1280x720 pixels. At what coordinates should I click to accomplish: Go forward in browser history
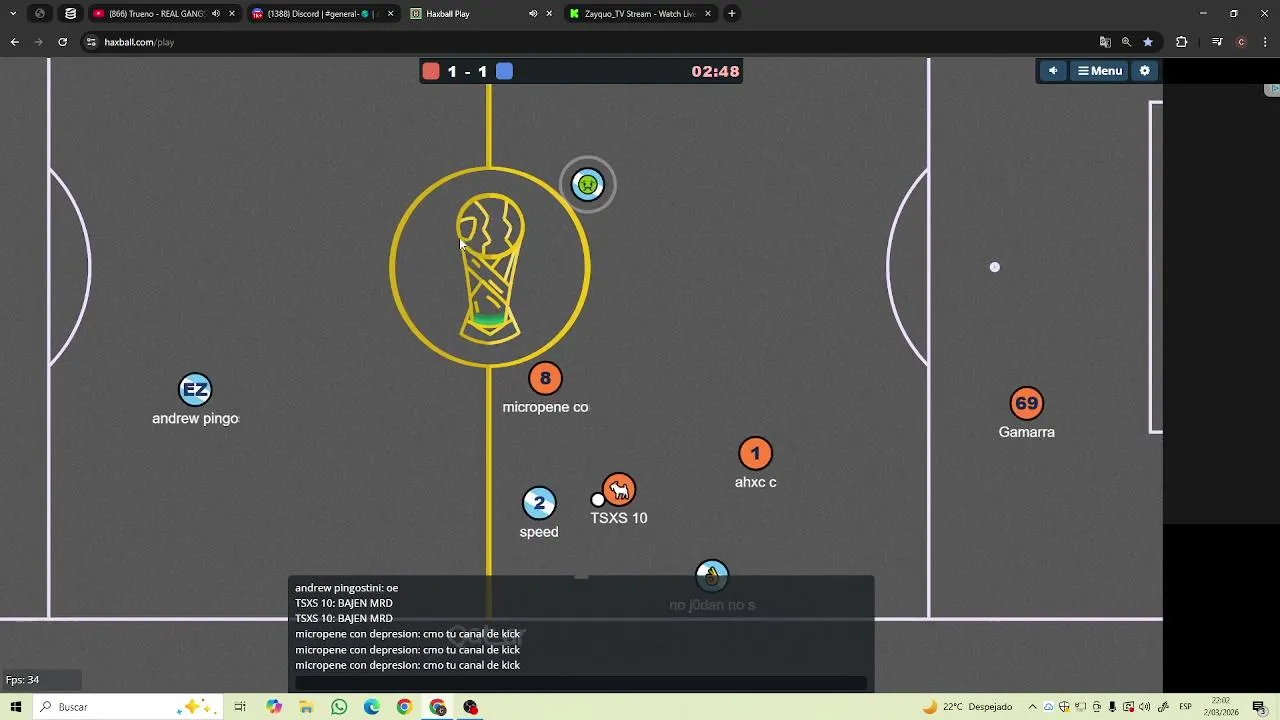[38, 42]
